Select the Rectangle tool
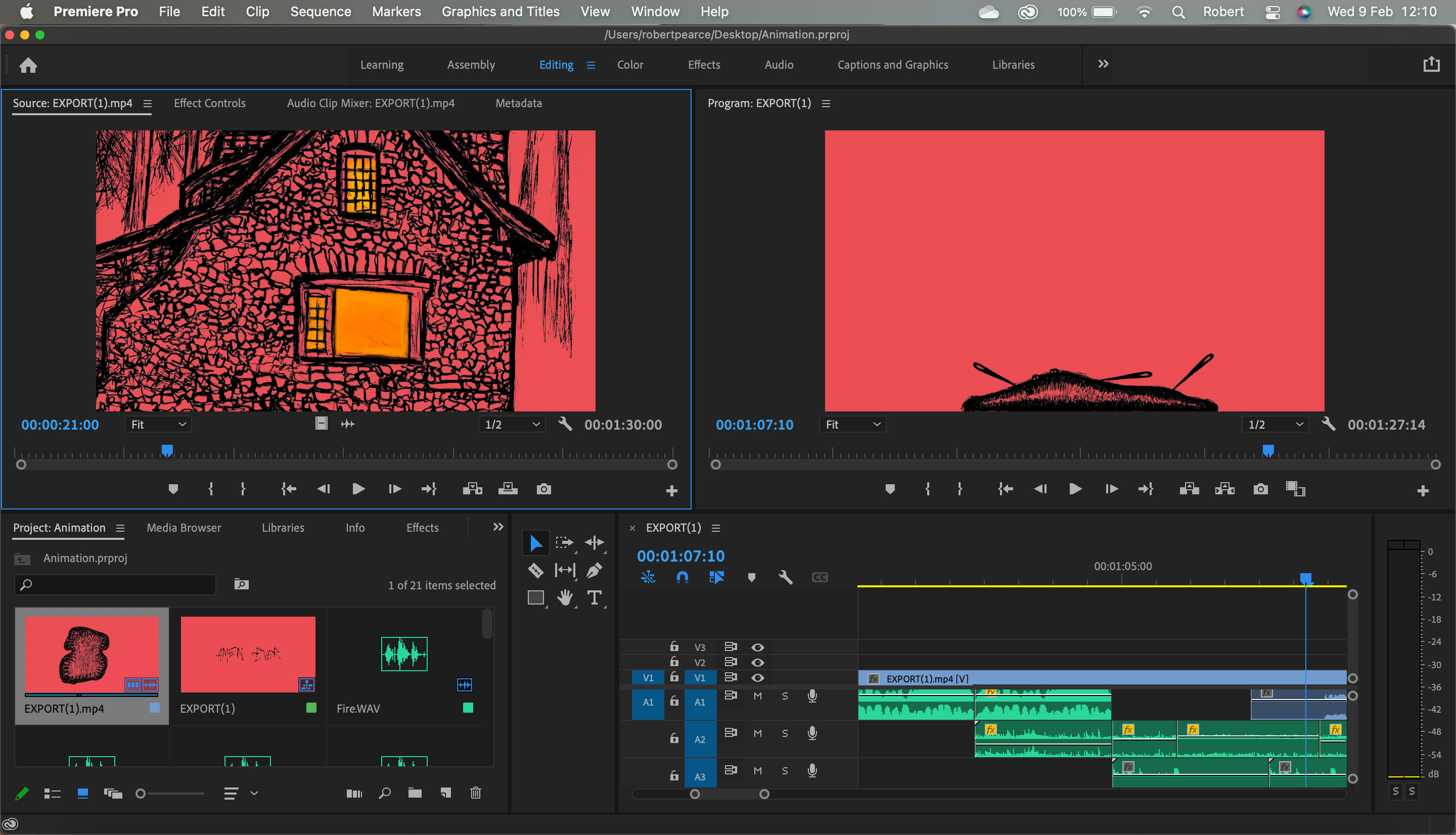Image resolution: width=1456 pixels, height=835 pixels. 535,598
